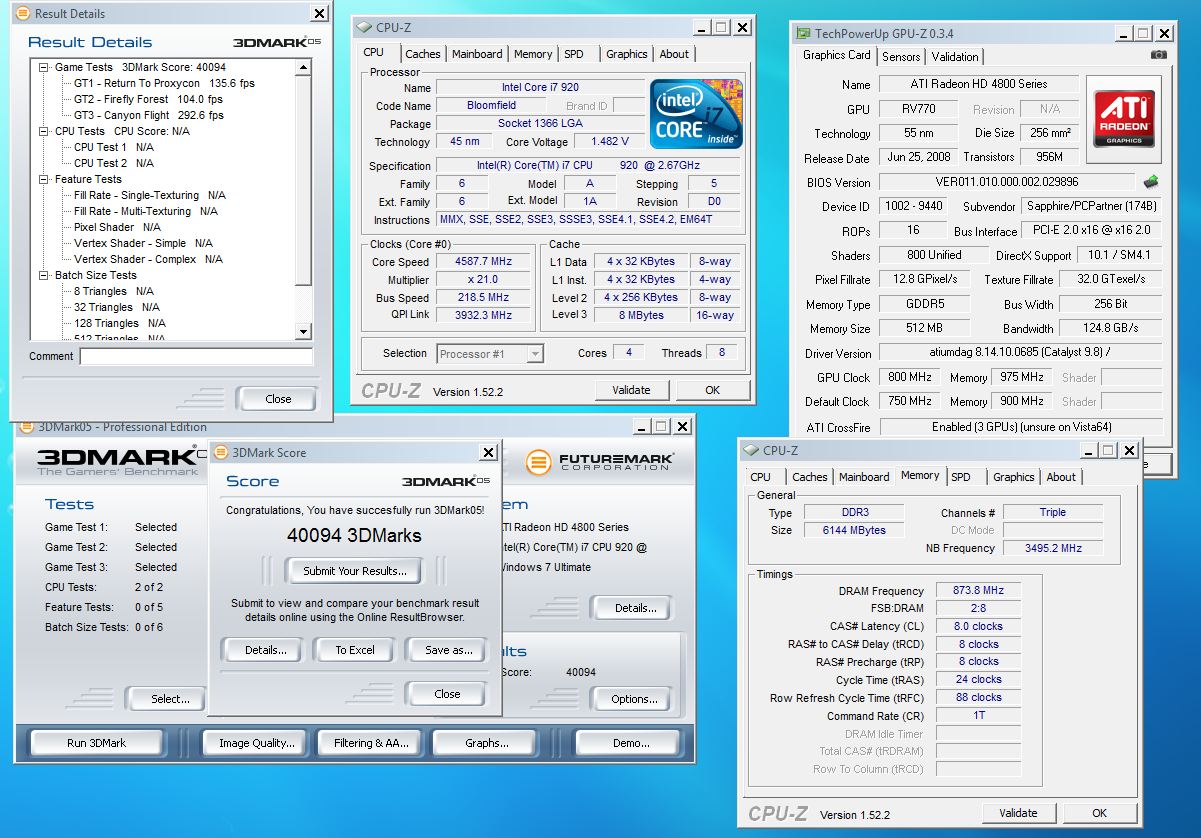Click the GPU-Z screenshot camera icon
Viewport: 1201px width, 838px height.
(1158, 55)
